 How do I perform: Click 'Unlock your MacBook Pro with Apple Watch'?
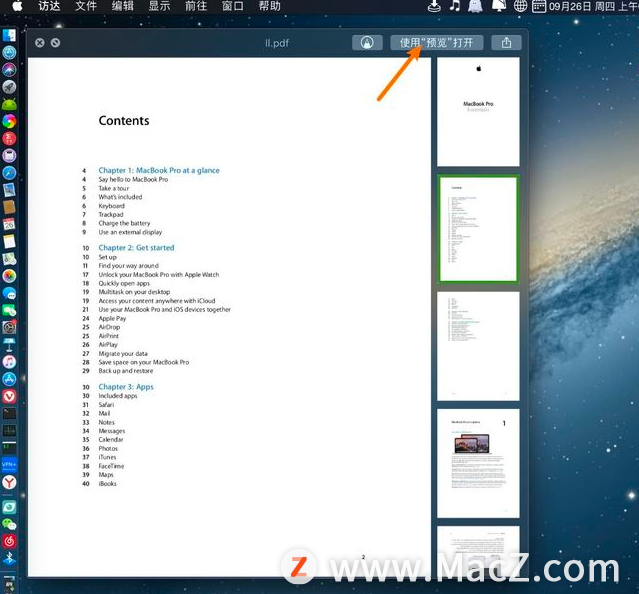tap(159, 275)
